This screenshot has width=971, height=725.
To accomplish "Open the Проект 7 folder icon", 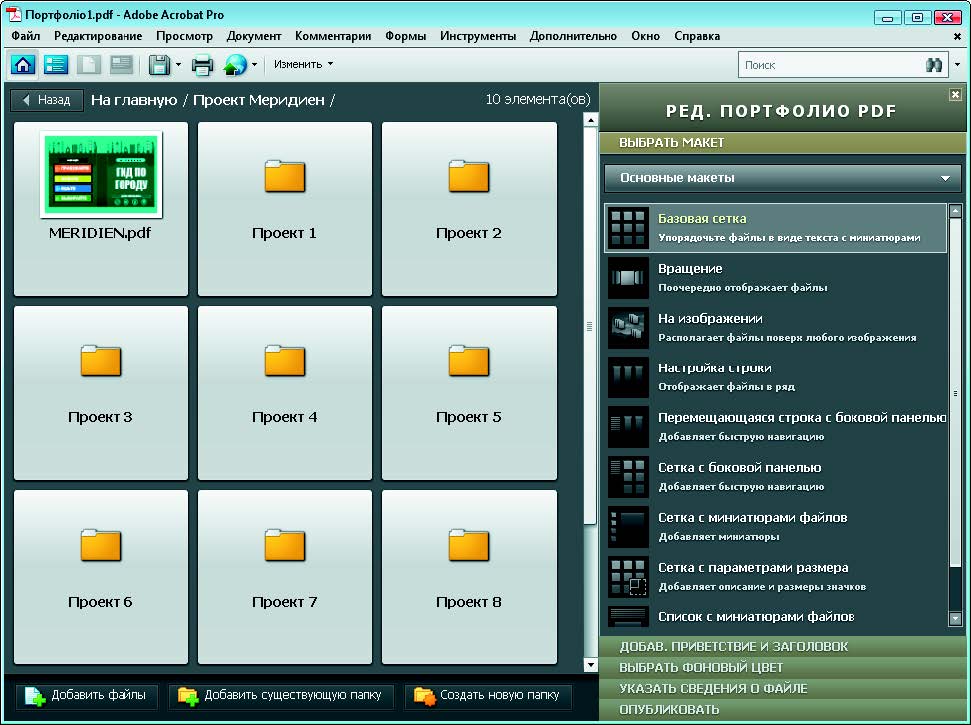I will (x=285, y=545).
